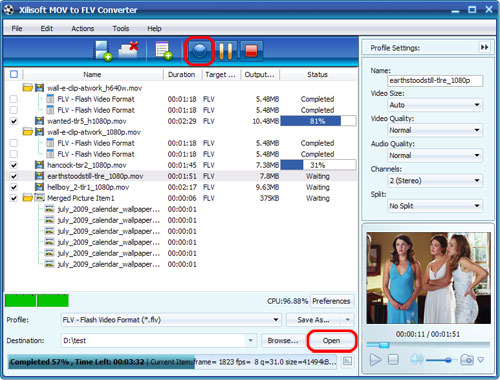Uncheck wanted-tlr5_h1080p.mov
Image resolution: width=500 pixels, height=380 pixels.
point(14,121)
